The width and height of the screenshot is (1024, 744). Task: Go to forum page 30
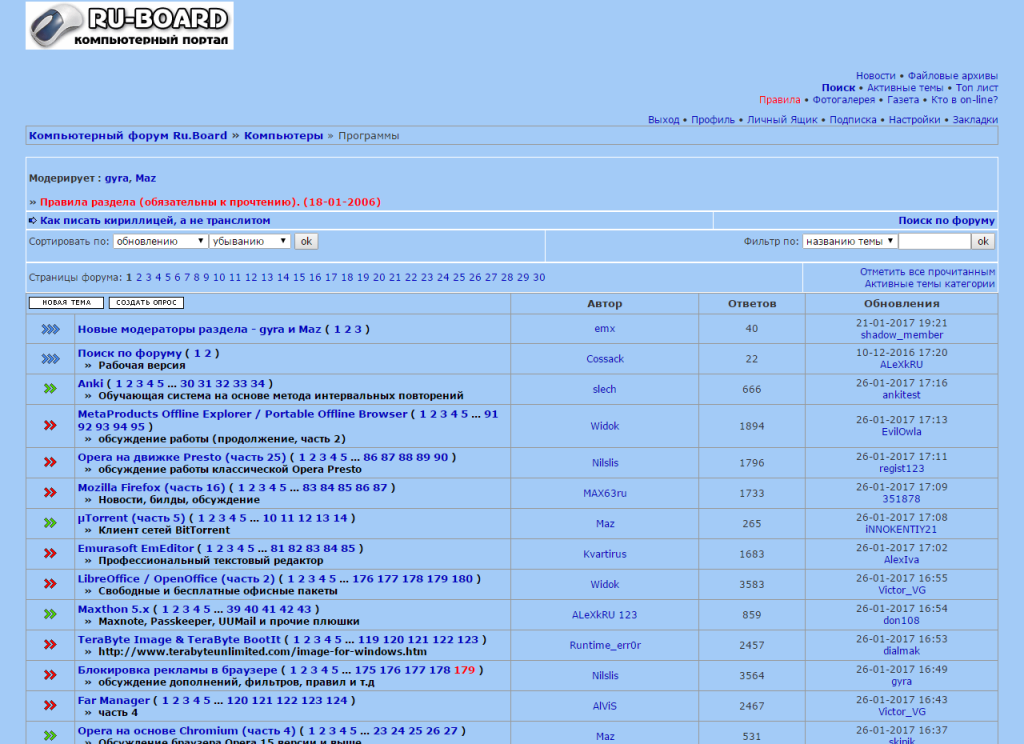539,278
